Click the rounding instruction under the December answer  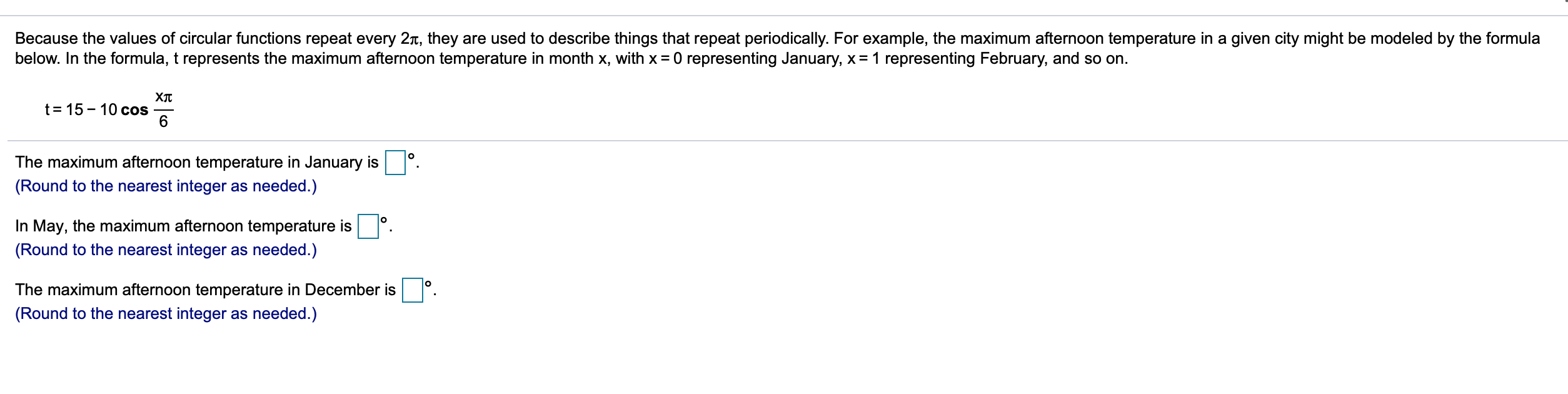tap(166, 313)
